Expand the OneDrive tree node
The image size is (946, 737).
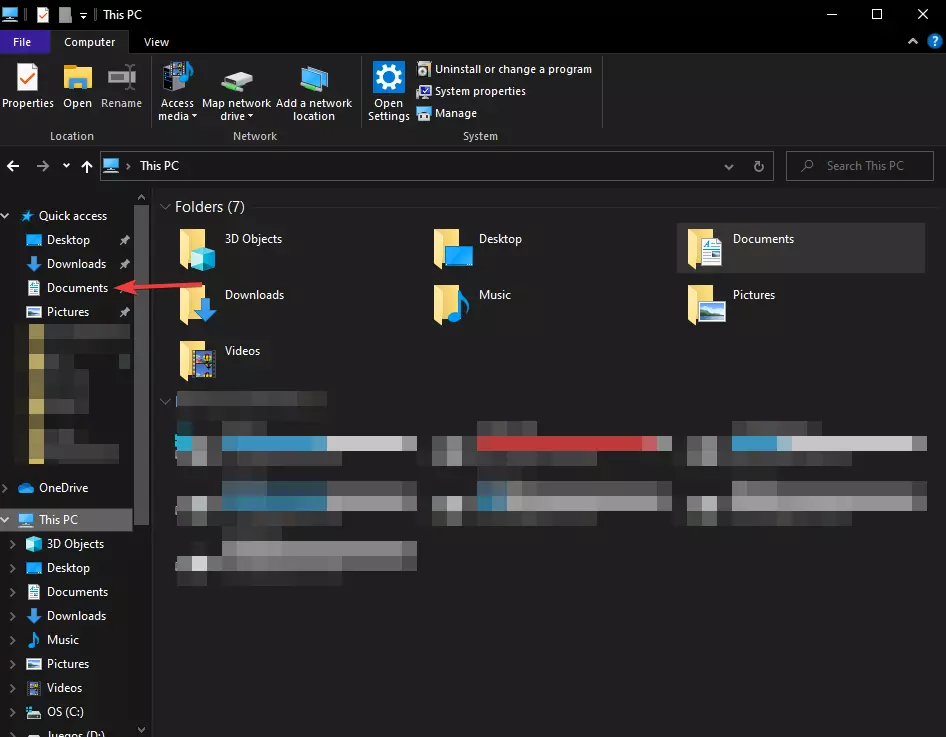7,488
